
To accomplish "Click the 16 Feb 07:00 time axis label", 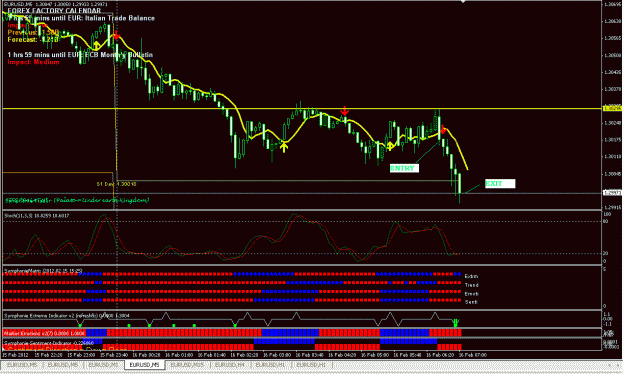I will [473, 355].
